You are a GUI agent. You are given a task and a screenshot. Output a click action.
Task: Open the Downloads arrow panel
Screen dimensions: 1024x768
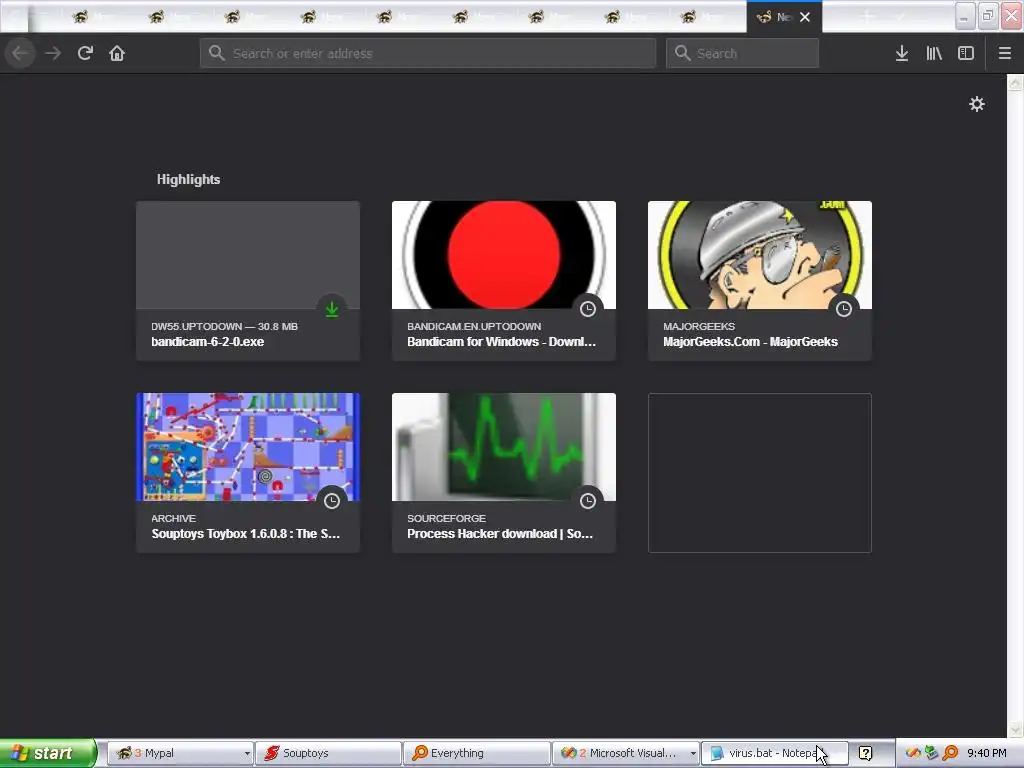coord(902,54)
